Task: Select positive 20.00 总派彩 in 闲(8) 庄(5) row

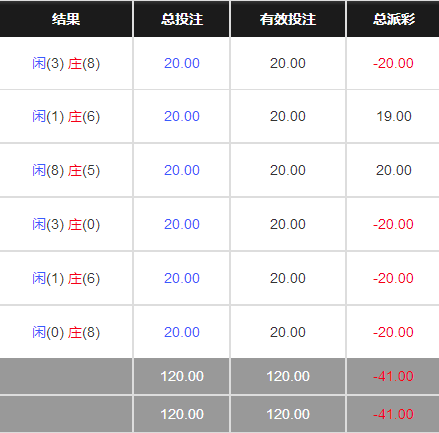Action: (394, 170)
